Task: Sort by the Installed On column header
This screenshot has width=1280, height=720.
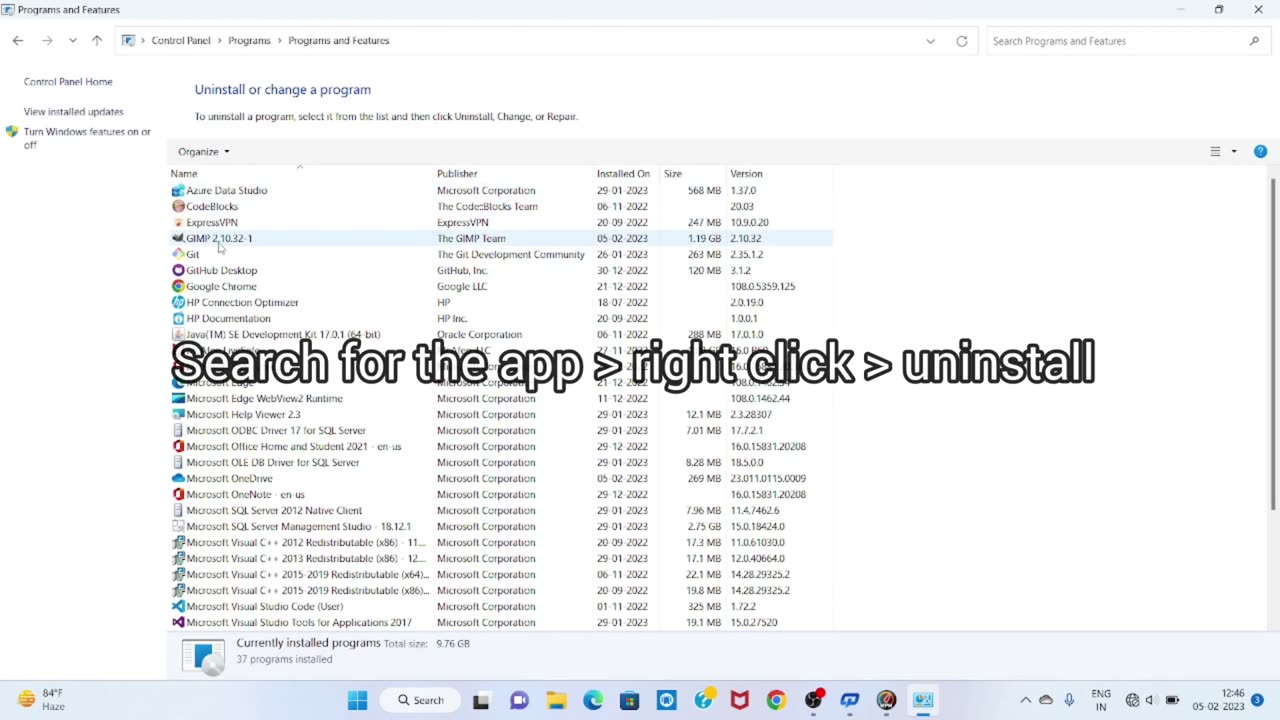Action: point(628,174)
